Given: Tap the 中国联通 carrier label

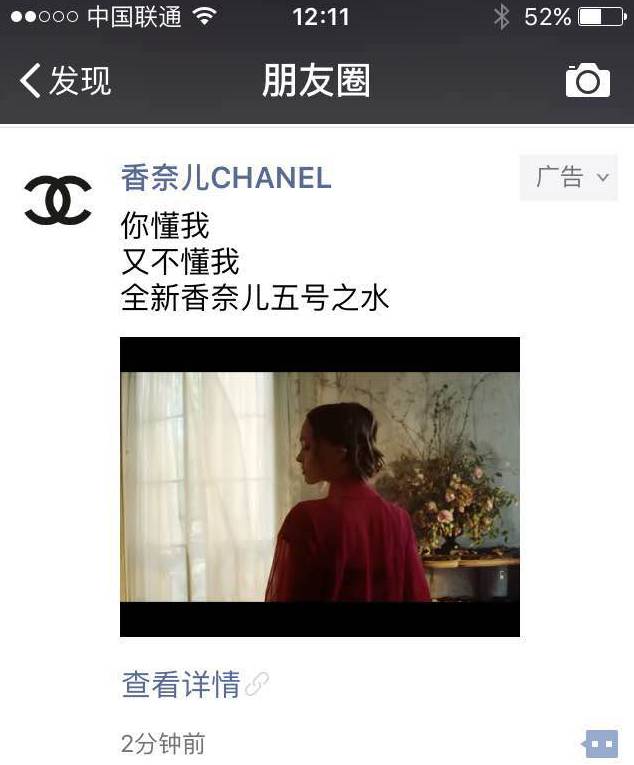Looking at the screenshot, I should (x=134, y=17).
